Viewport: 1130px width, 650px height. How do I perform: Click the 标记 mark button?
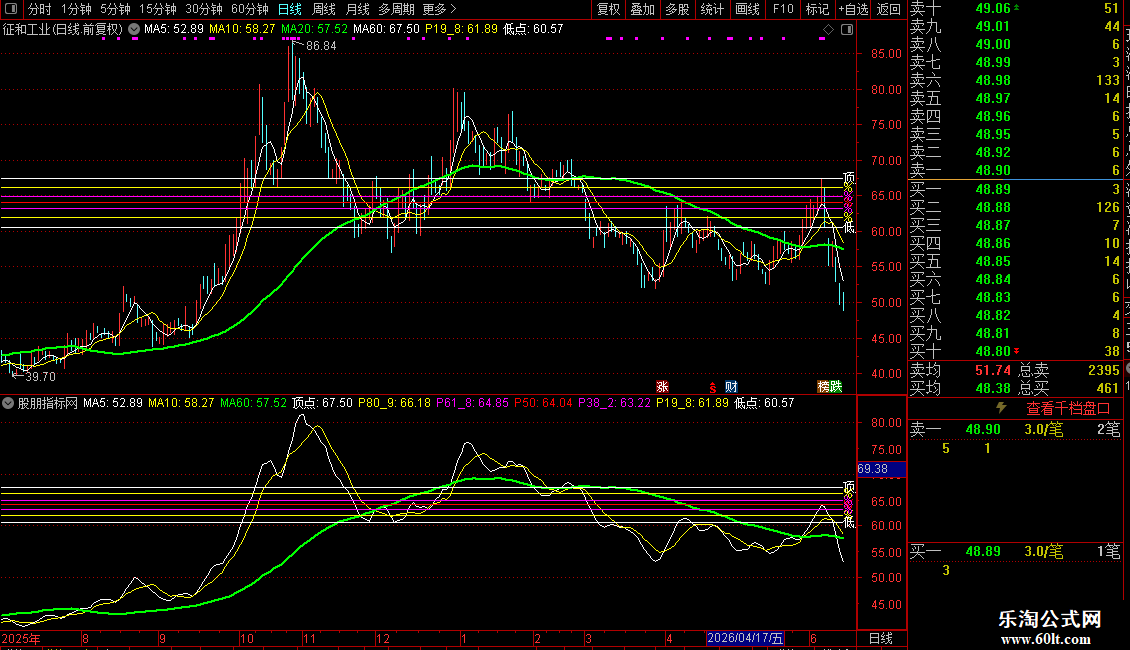(817, 9)
